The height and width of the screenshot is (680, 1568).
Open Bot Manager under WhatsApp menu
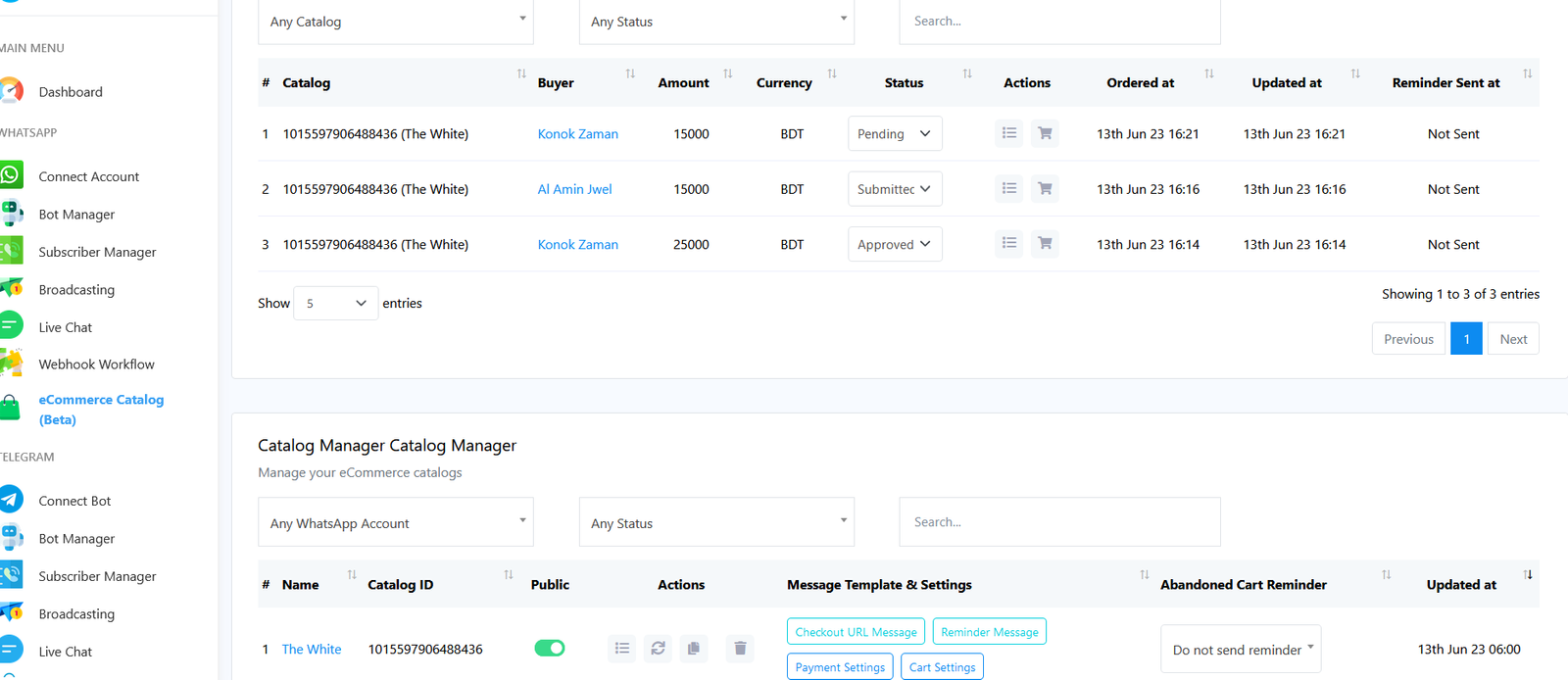click(76, 215)
